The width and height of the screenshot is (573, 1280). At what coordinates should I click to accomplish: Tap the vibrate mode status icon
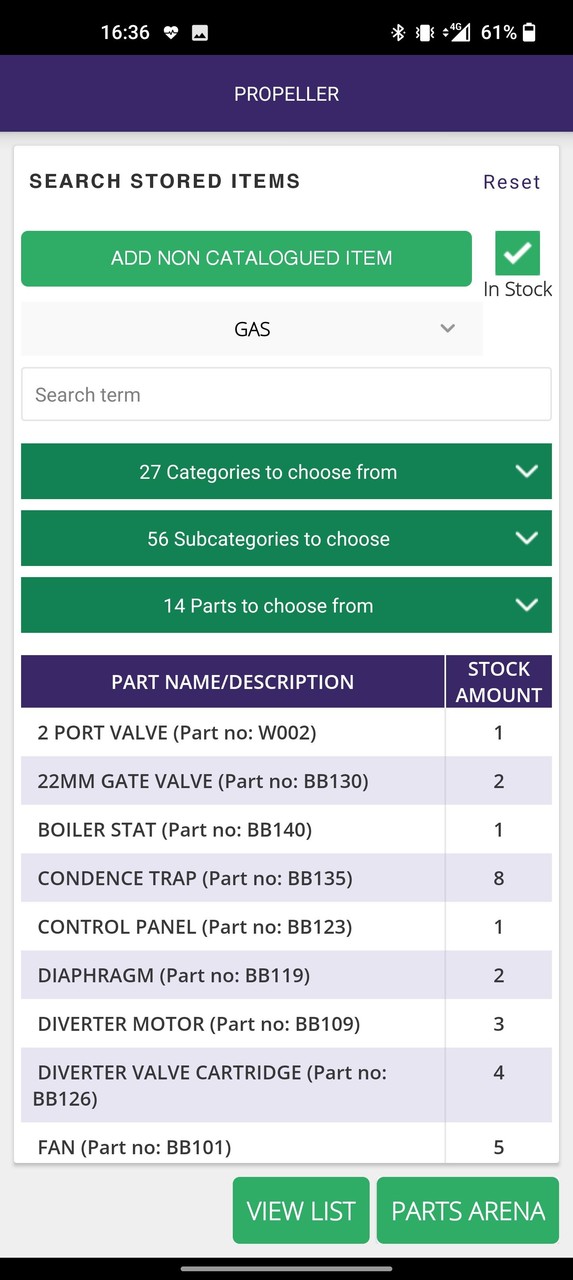pyautogui.click(x=425, y=32)
